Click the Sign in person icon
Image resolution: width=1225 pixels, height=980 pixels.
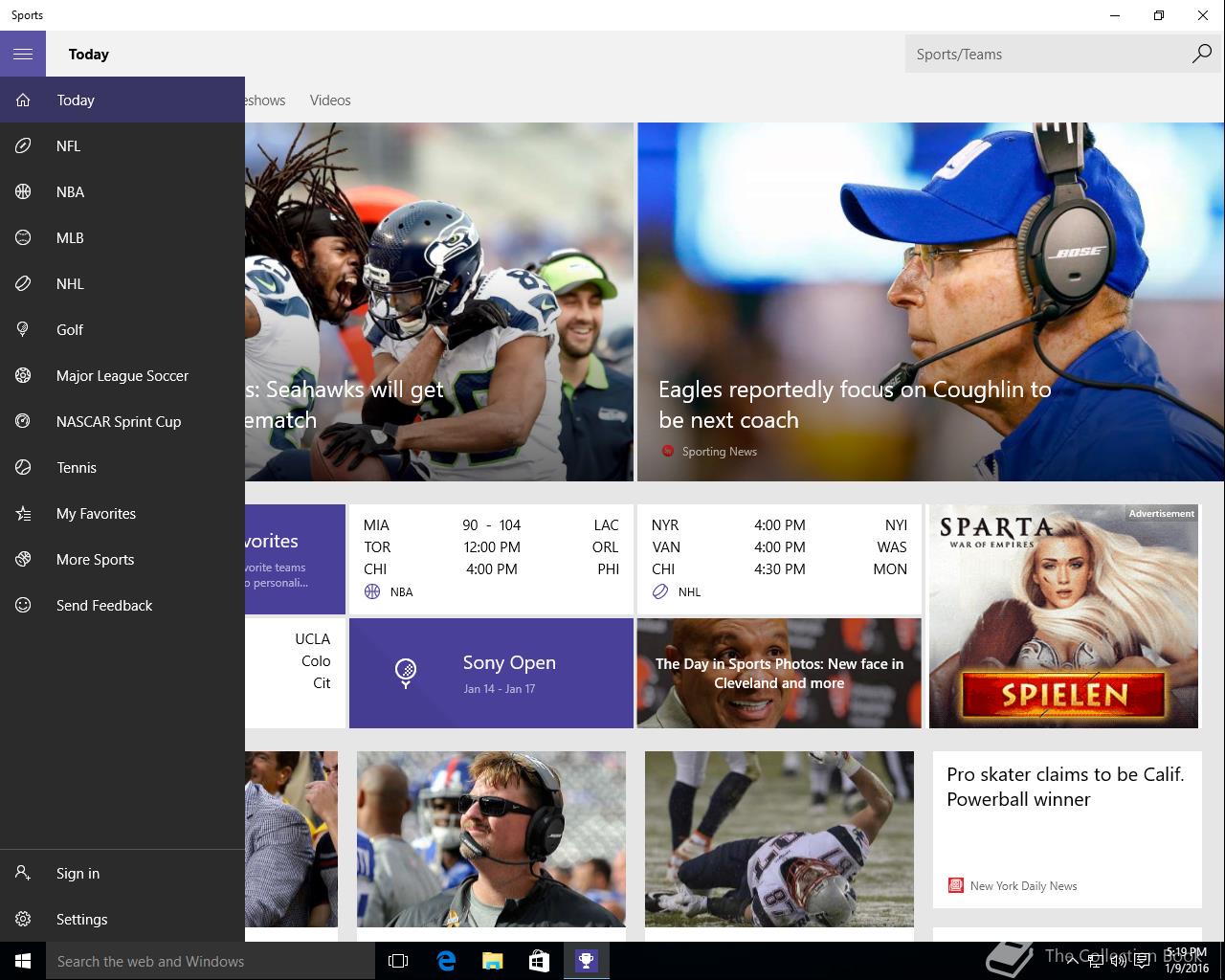click(23, 873)
